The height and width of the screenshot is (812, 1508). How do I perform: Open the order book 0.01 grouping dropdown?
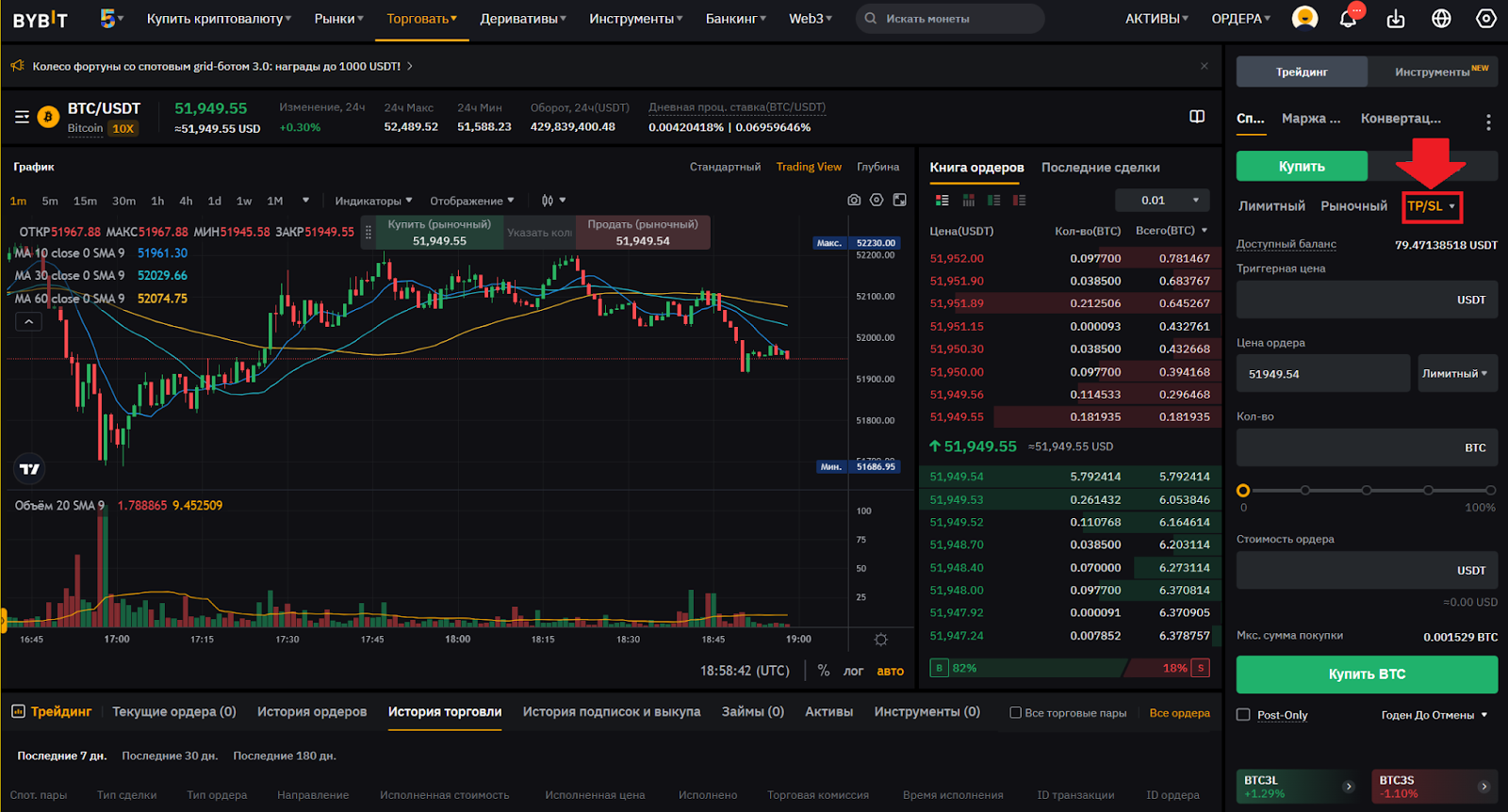[1162, 200]
